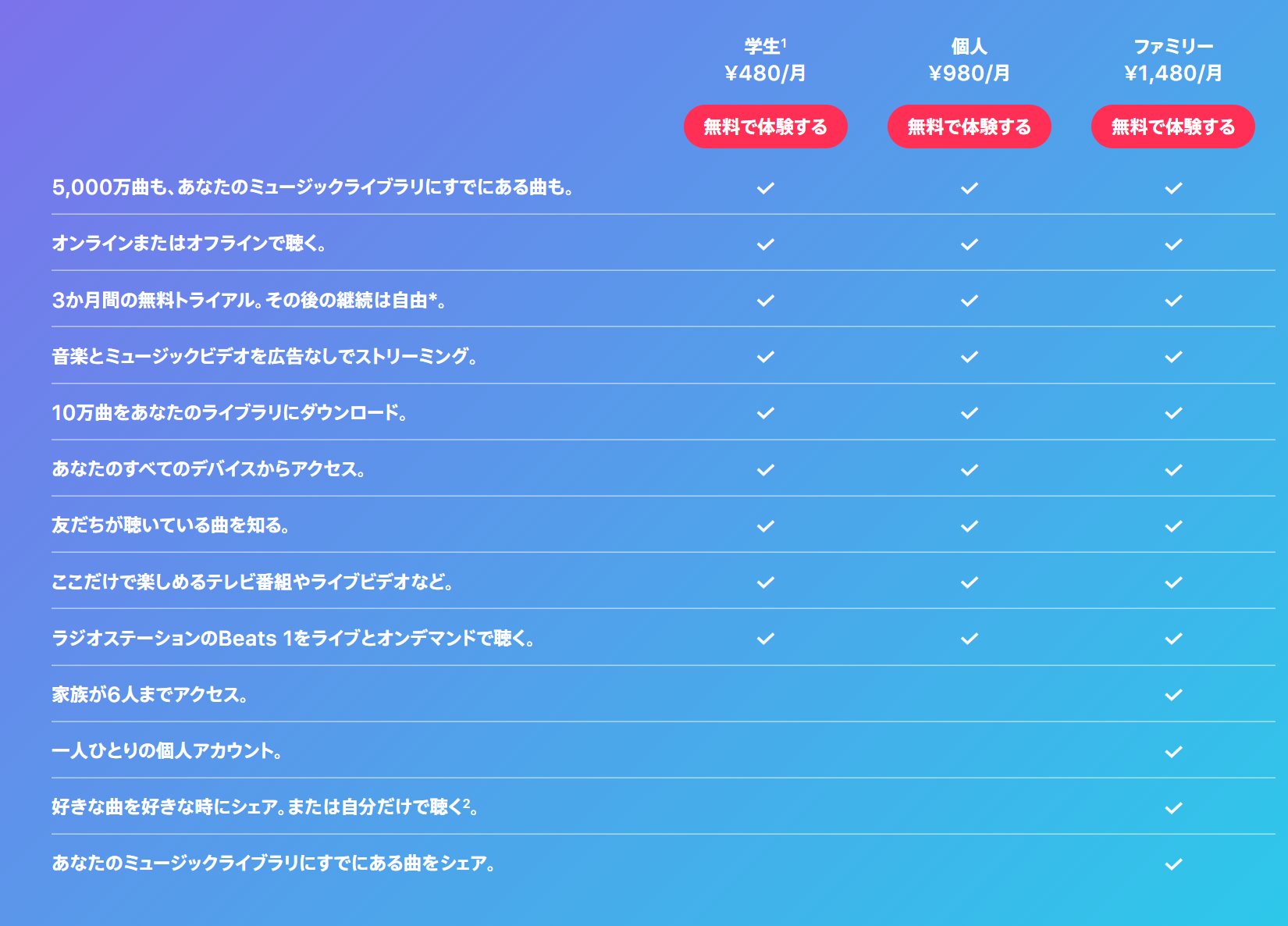Select the 個人 ¥980/月 plan heading
The image size is (1288, 926).
click(969, 60)
